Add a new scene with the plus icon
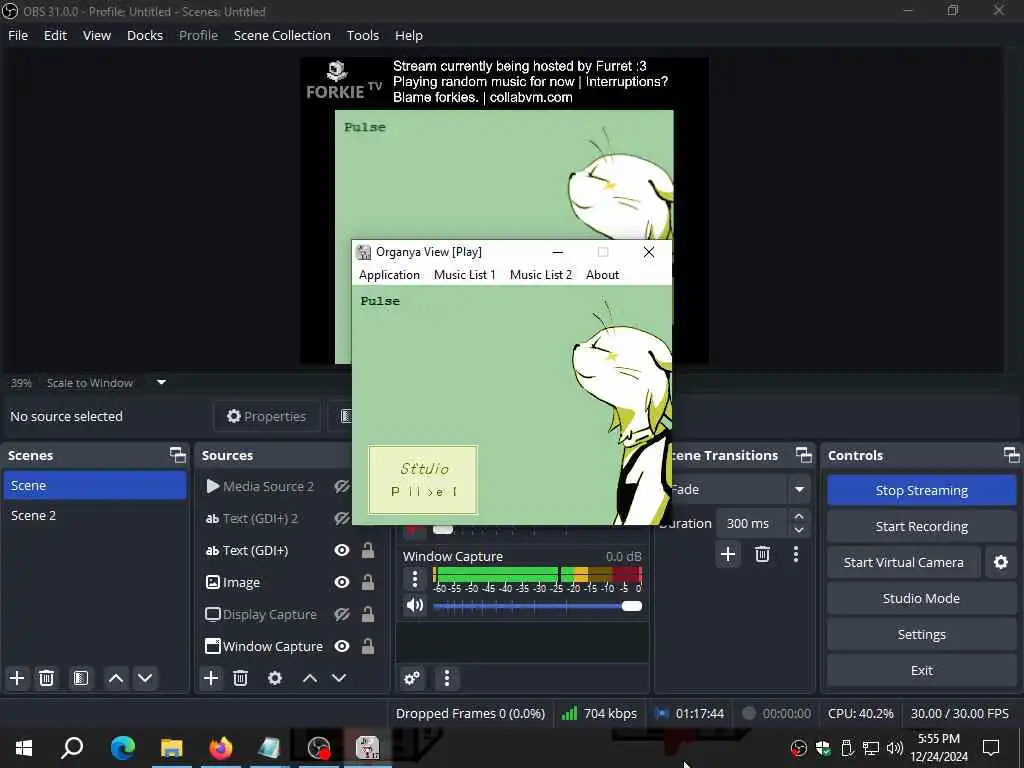Screen dimensions: 1024x768 pyautogui.click(x=17, y=678)
